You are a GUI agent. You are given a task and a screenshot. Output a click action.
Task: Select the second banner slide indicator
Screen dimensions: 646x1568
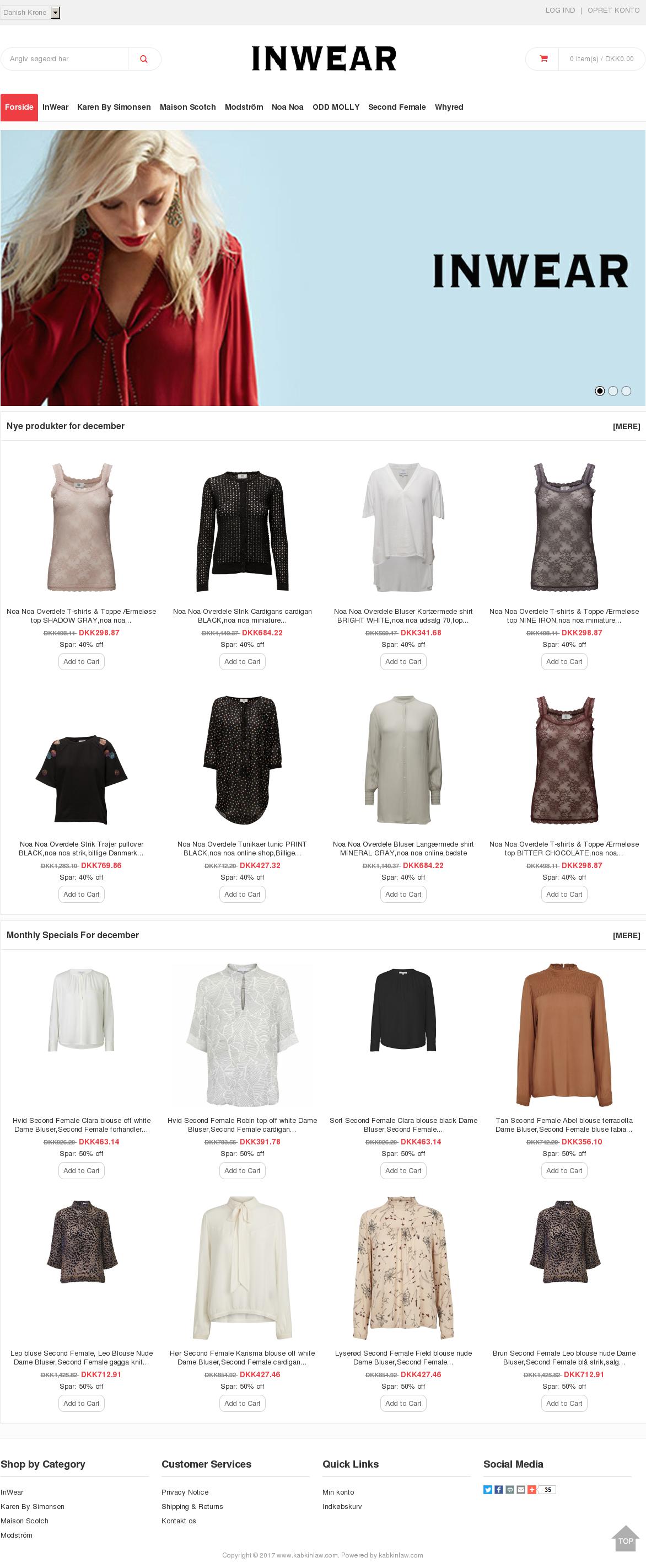tap(613, 391)
